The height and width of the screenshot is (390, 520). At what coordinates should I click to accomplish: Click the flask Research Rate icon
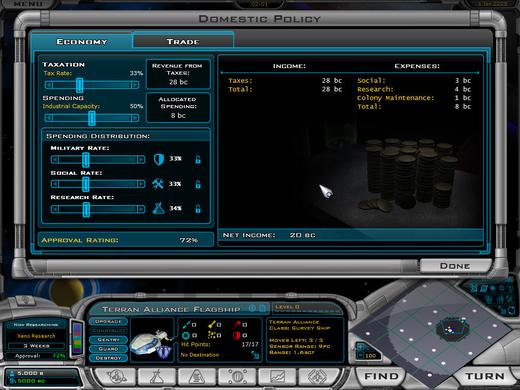tap(158, 208)
